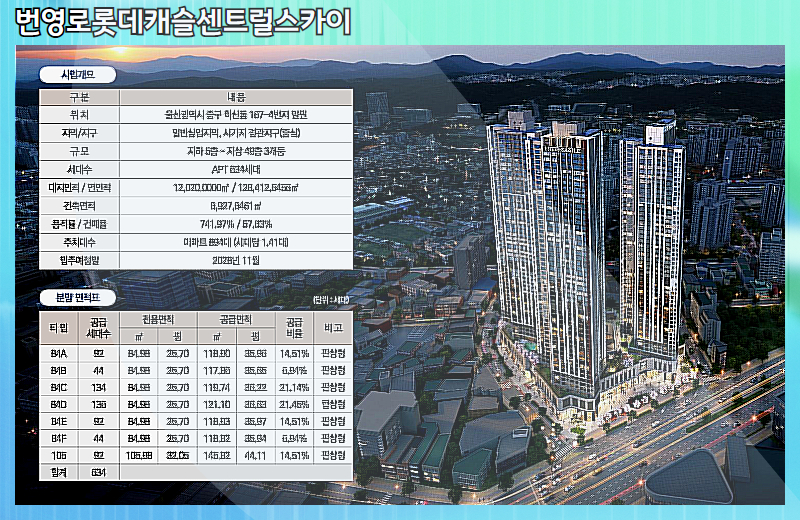Select the '입주예정월' row label
This screenshot has width=800, height=520.
pyautogui.click(x=79, y=260)
